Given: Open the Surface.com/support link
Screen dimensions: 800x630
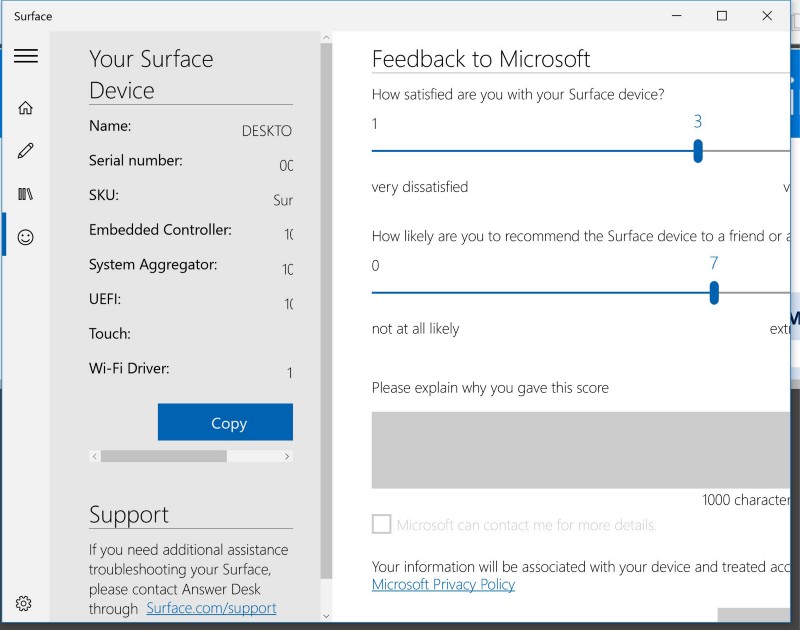Looking at the screenshot, I should pos(211,608).
